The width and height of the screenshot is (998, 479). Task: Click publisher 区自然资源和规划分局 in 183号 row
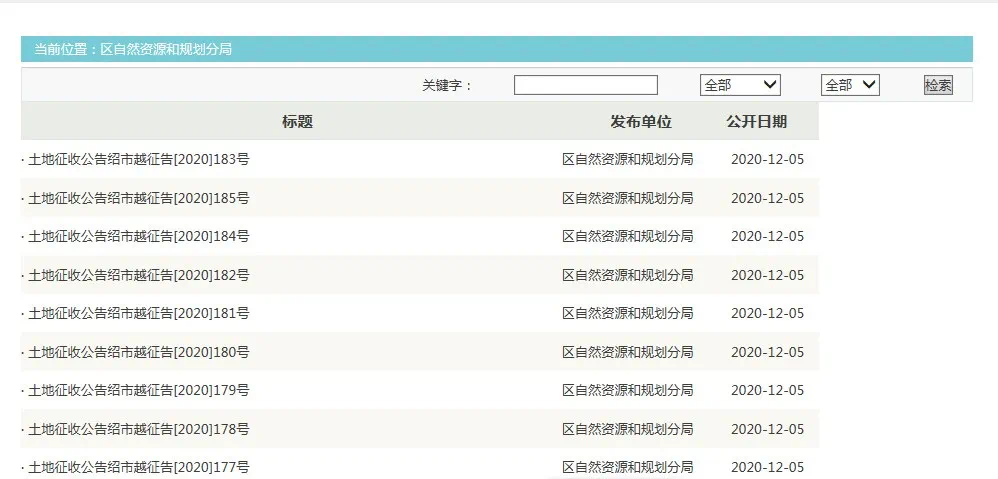628,159
